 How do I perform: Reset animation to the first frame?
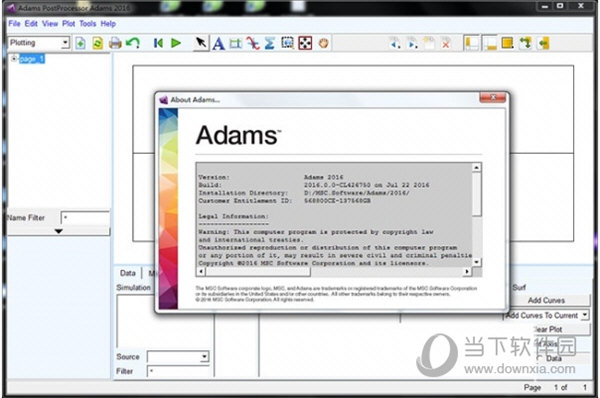coord(158,43)
